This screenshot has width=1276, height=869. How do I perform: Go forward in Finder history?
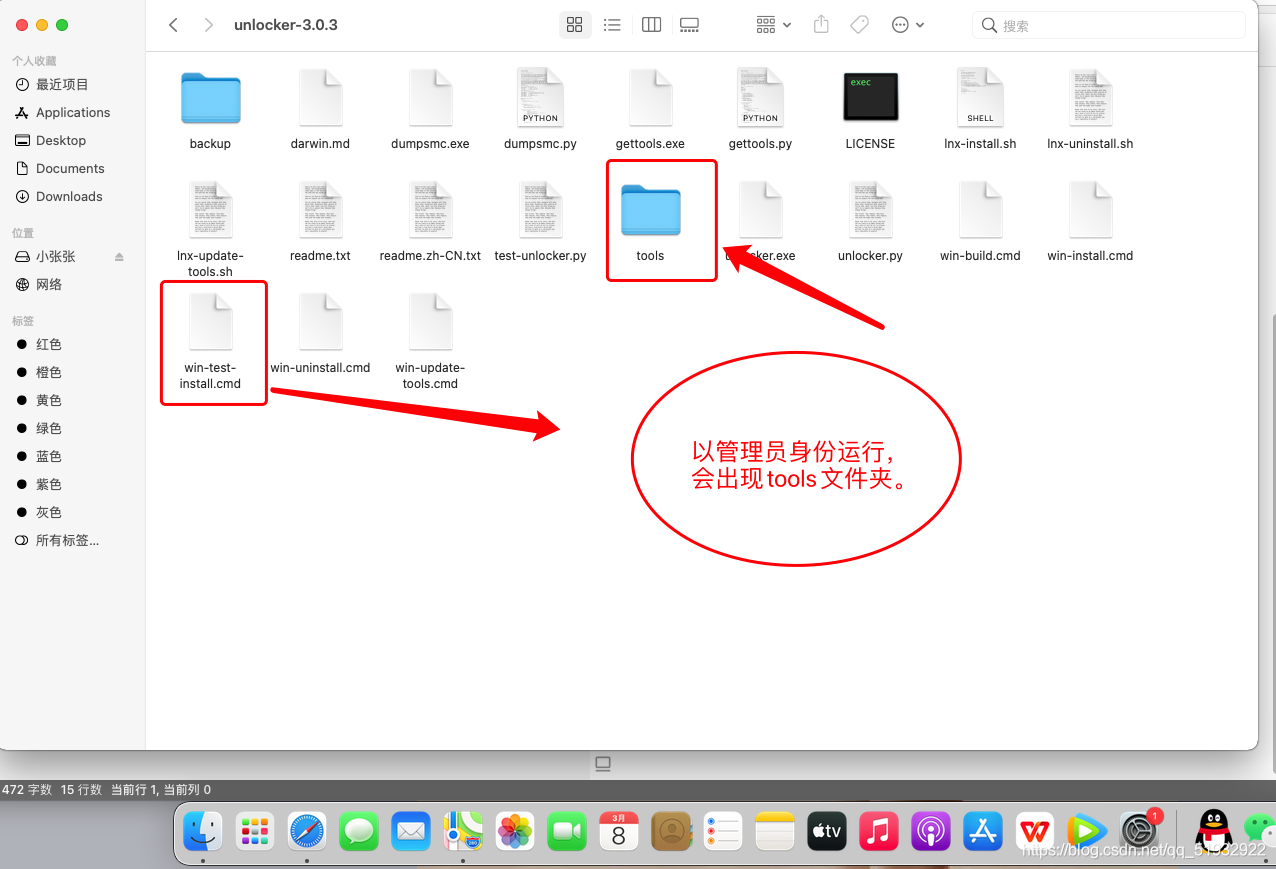coord(208,25)
